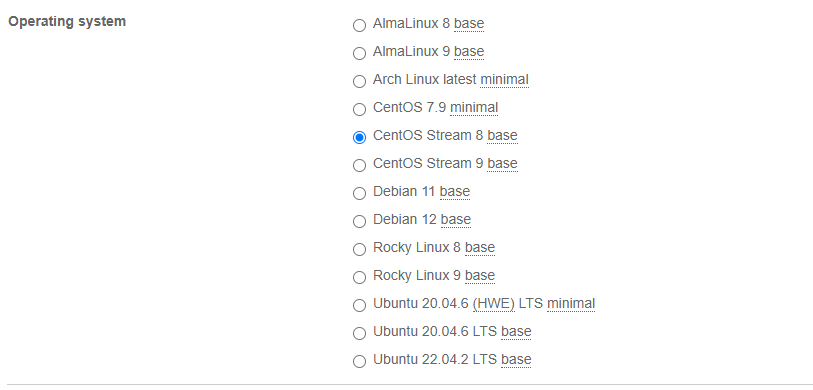
Task: Select the AlmaLinux 8 radio button
Action: pos(359,25)
